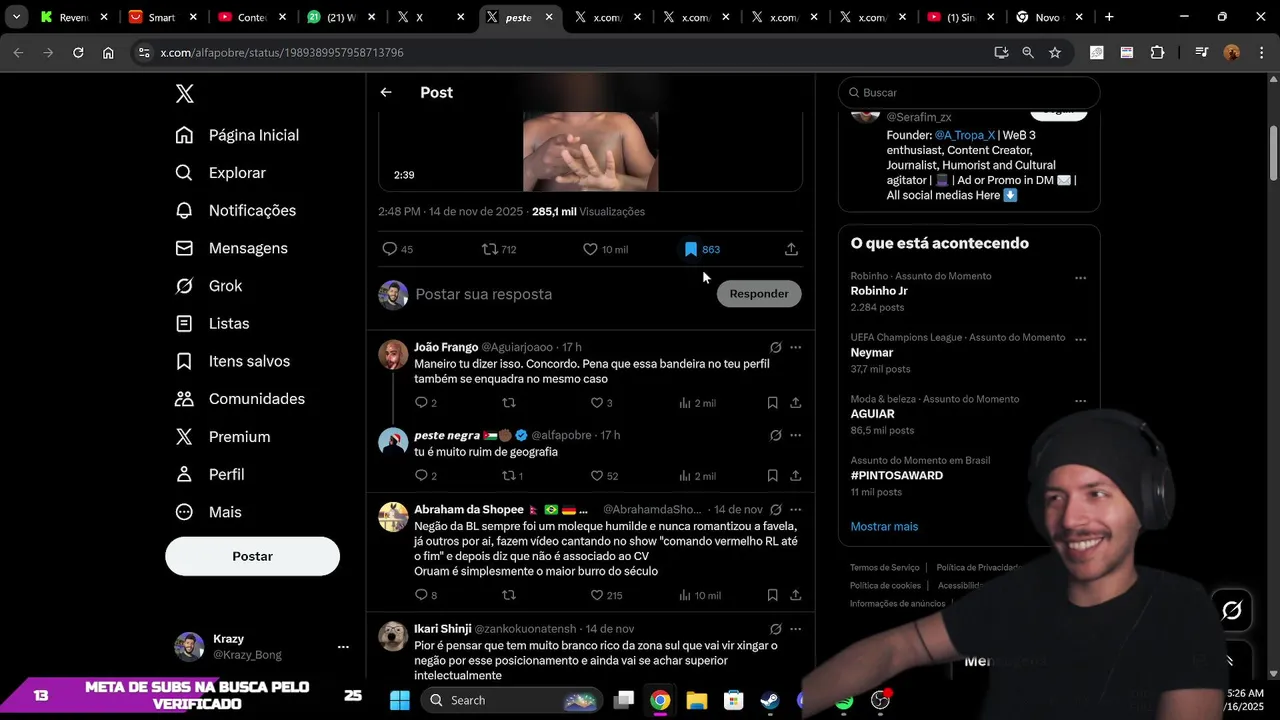Open tab search dropdown arrow
This screenshot has height=720, width=1280.
17,17
